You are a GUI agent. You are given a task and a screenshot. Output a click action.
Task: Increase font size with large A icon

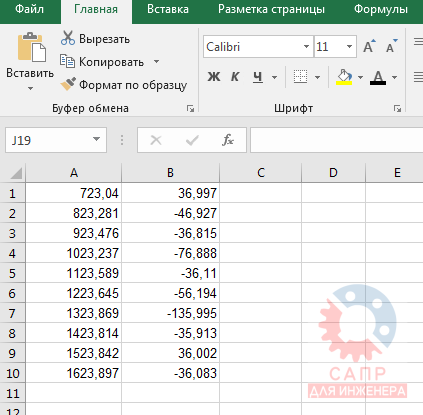(369, 46)
